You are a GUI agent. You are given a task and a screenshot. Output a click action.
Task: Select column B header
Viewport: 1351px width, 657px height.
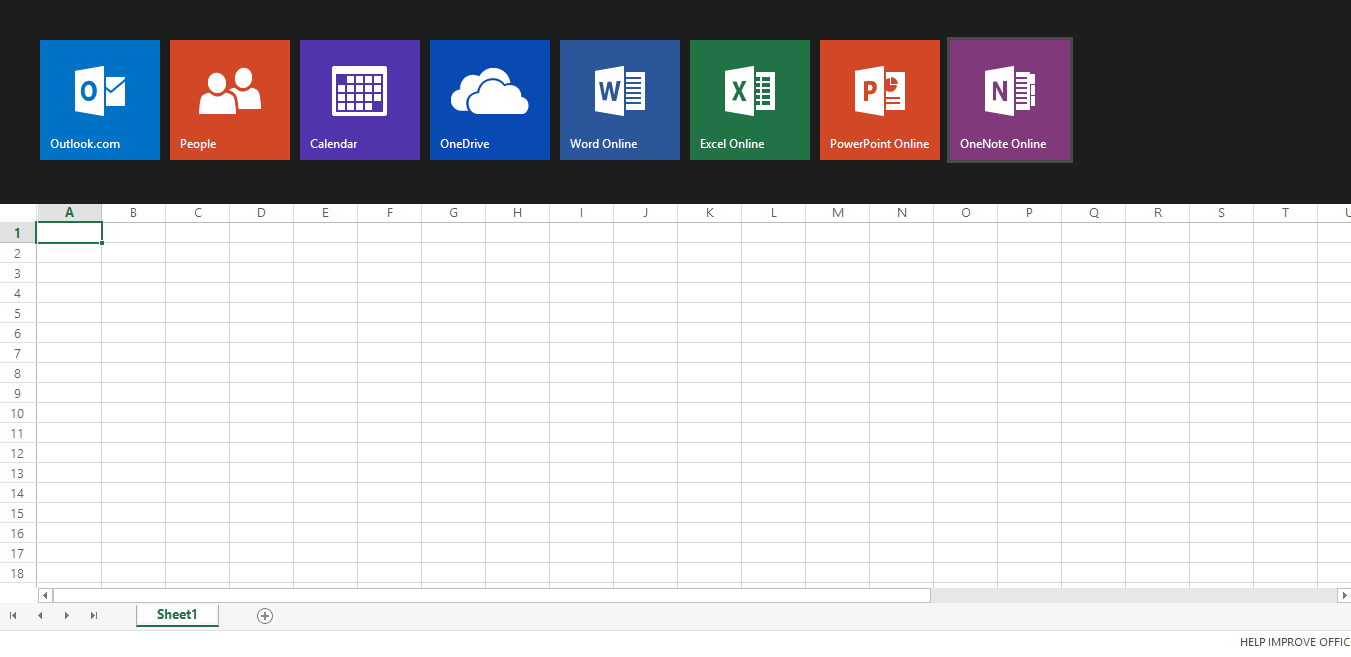134,213
